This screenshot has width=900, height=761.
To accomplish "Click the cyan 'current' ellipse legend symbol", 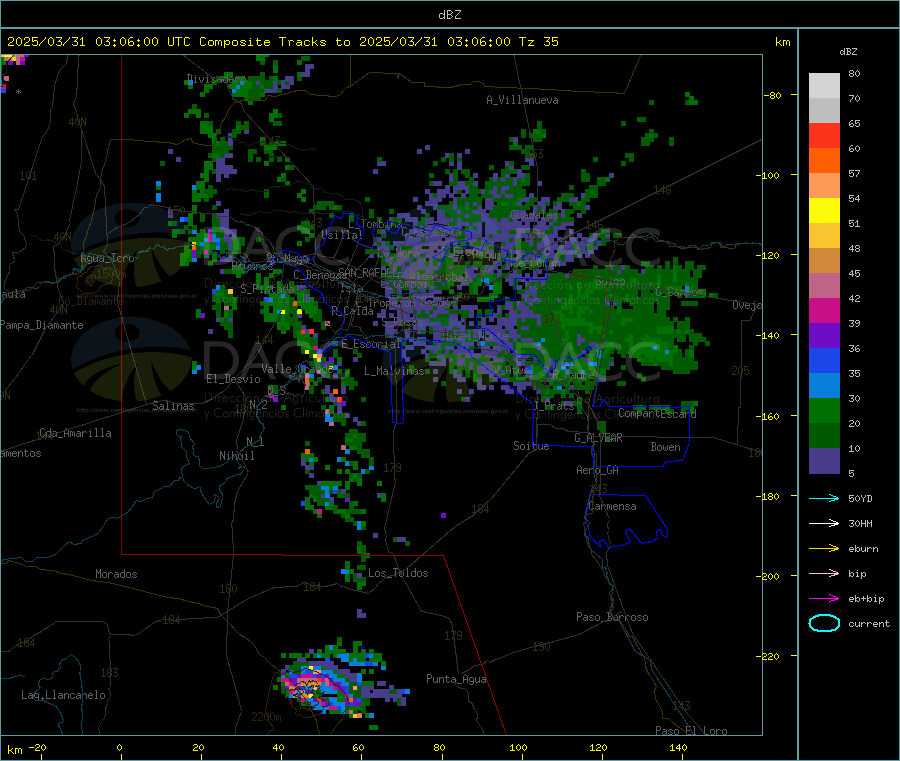I will [824, 623].
